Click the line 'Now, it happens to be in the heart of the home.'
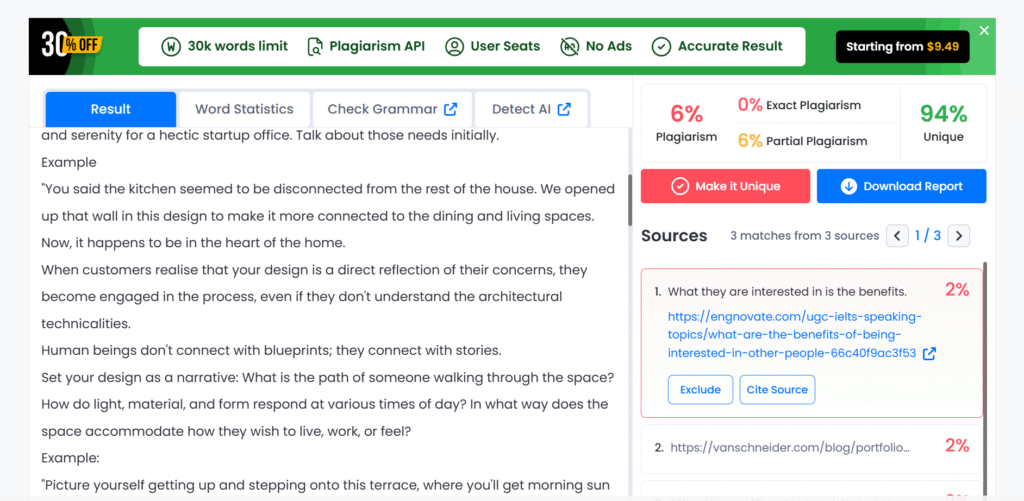Image resolution: width=1024 pixels, height=501 pixels. [193, 243]
